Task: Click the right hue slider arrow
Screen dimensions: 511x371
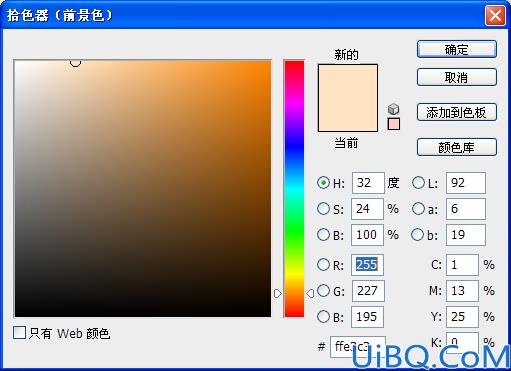Action: [310, 293]
